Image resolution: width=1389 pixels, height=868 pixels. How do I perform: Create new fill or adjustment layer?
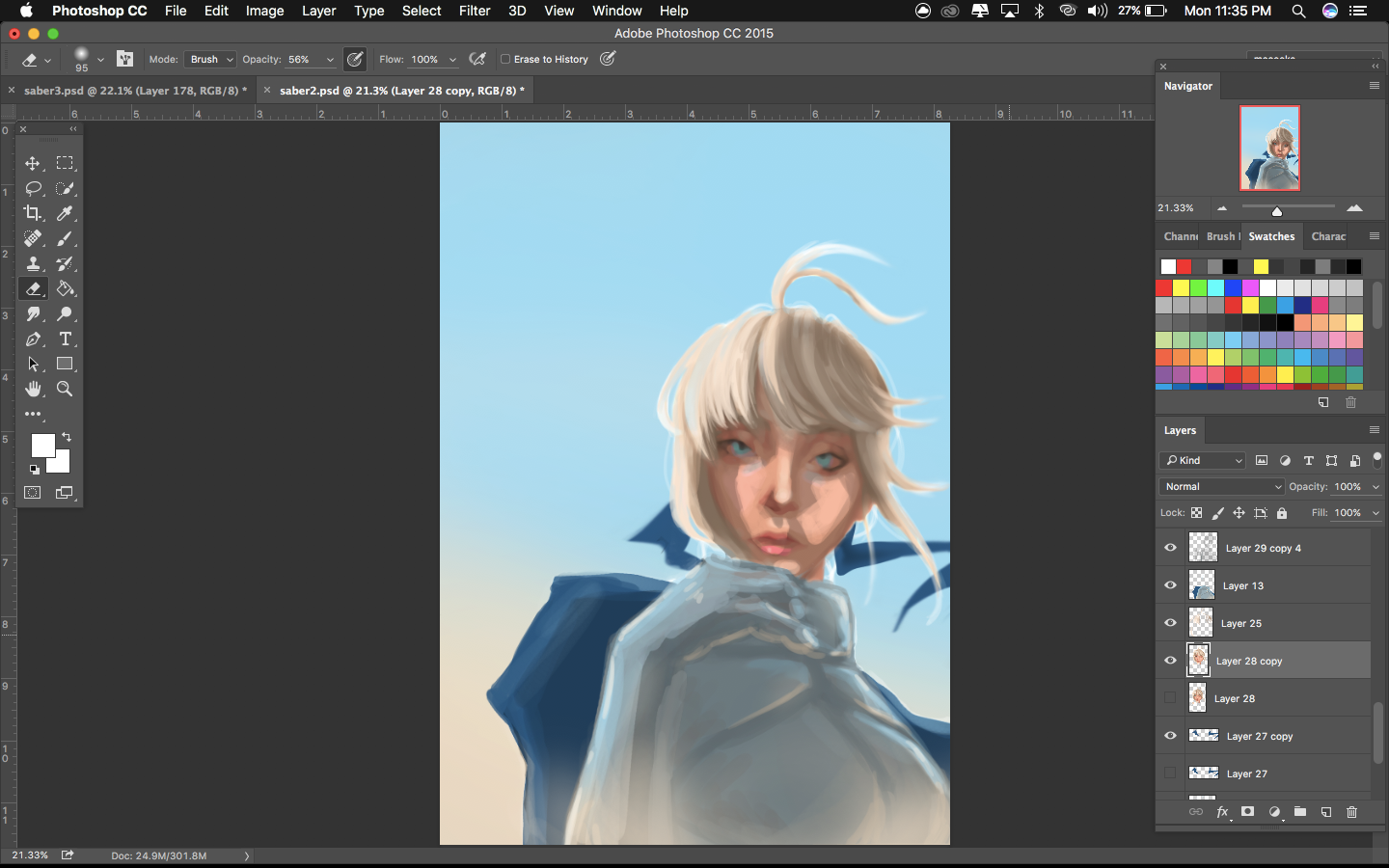click(x=1274, y=812)
